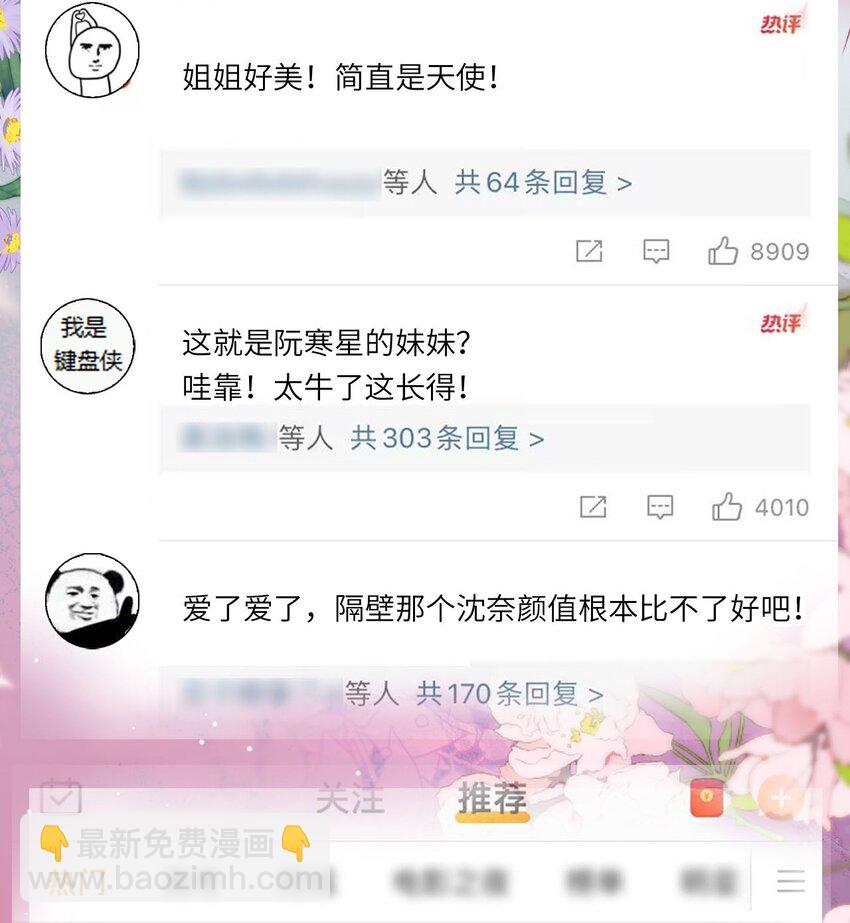Tap the orange plus button
This screenshot has width=850, height=923.
(781, 798)
